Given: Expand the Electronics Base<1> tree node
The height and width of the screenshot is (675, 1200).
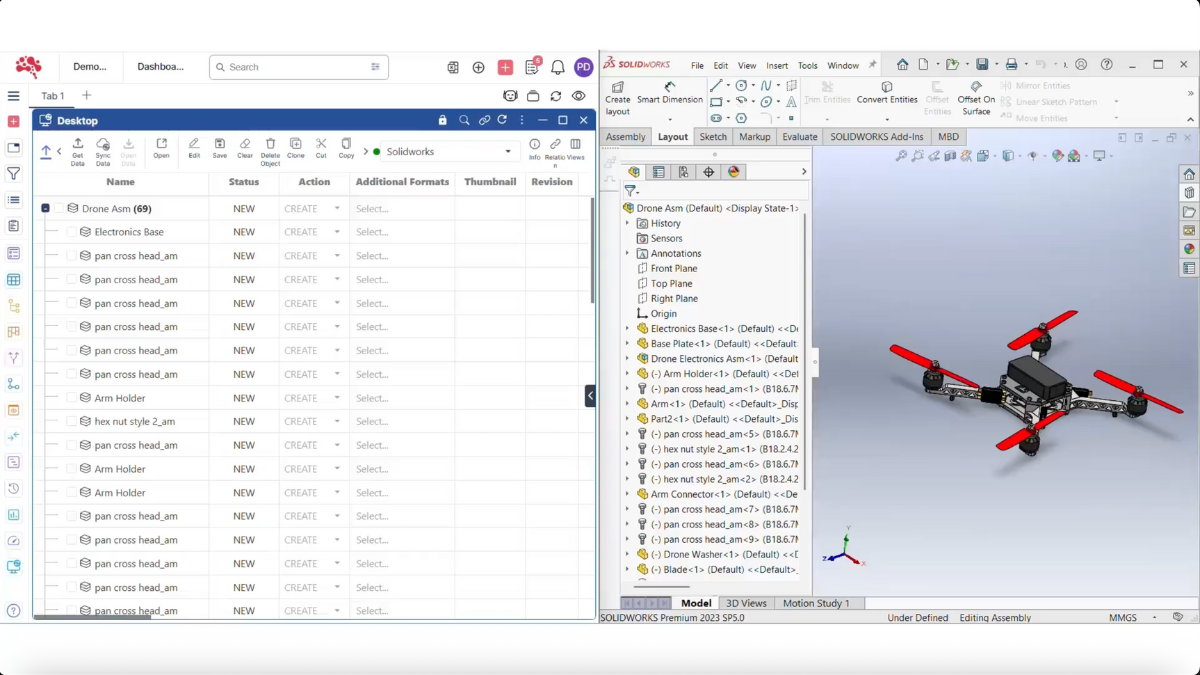Looking at the screenshot, I should point(628,329).
